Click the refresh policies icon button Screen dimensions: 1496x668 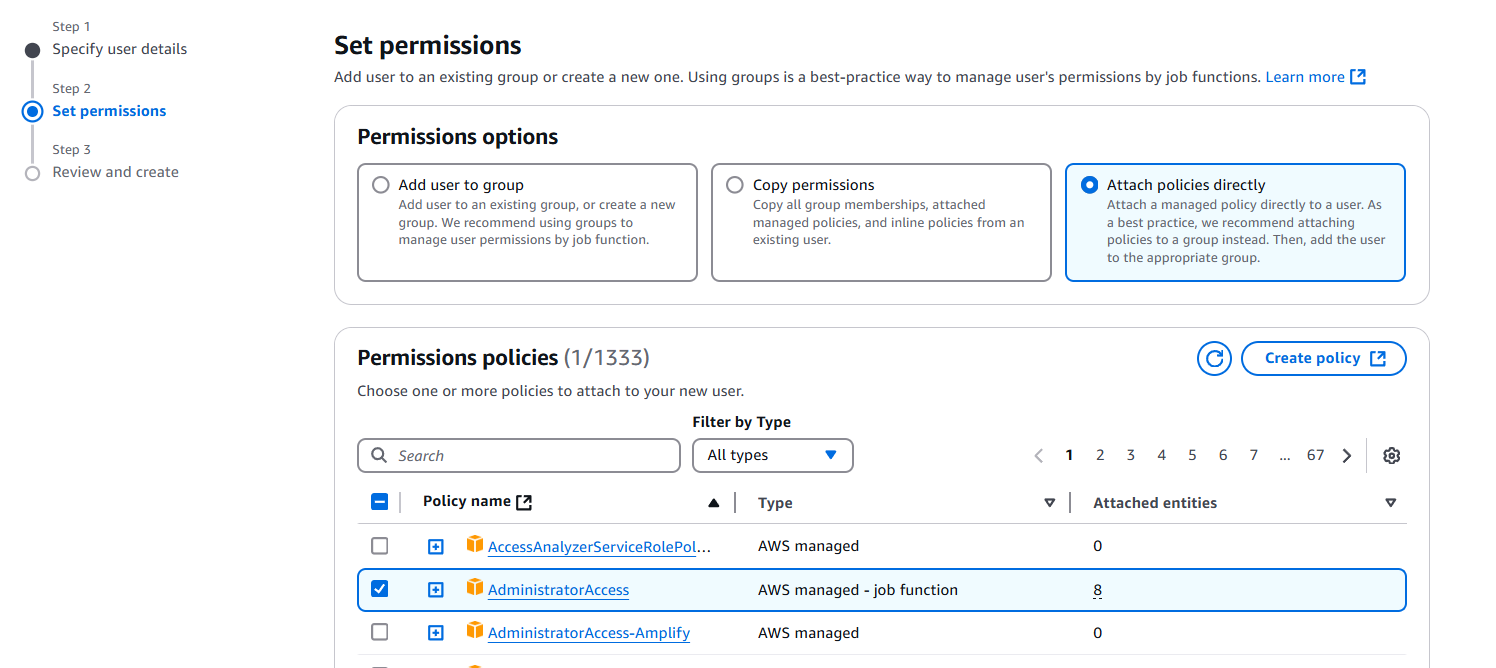coord(1214,358)
